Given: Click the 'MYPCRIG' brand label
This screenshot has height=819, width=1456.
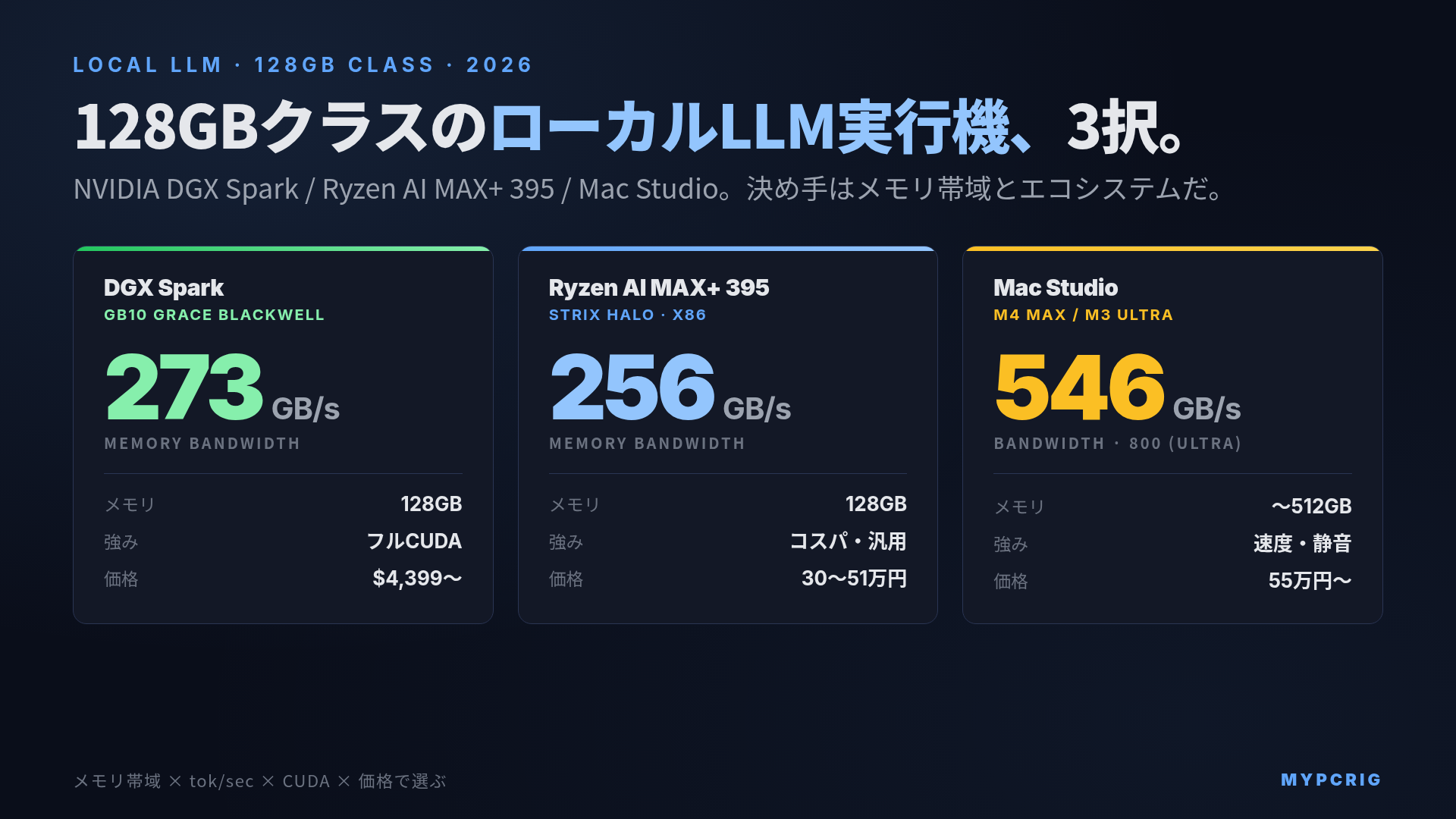Looking at the screenshot, I should coord(1332,780).
